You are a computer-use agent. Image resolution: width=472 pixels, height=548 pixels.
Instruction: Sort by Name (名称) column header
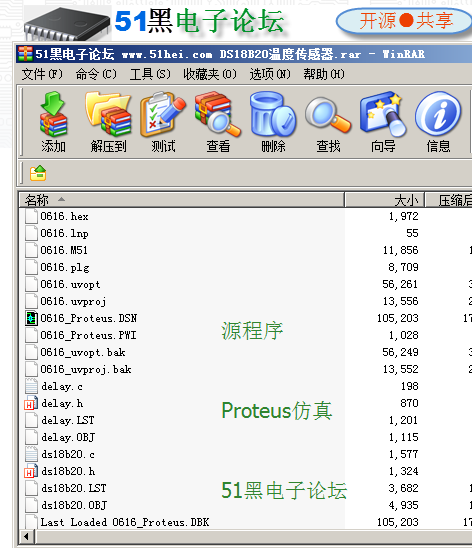click(182, 200)
